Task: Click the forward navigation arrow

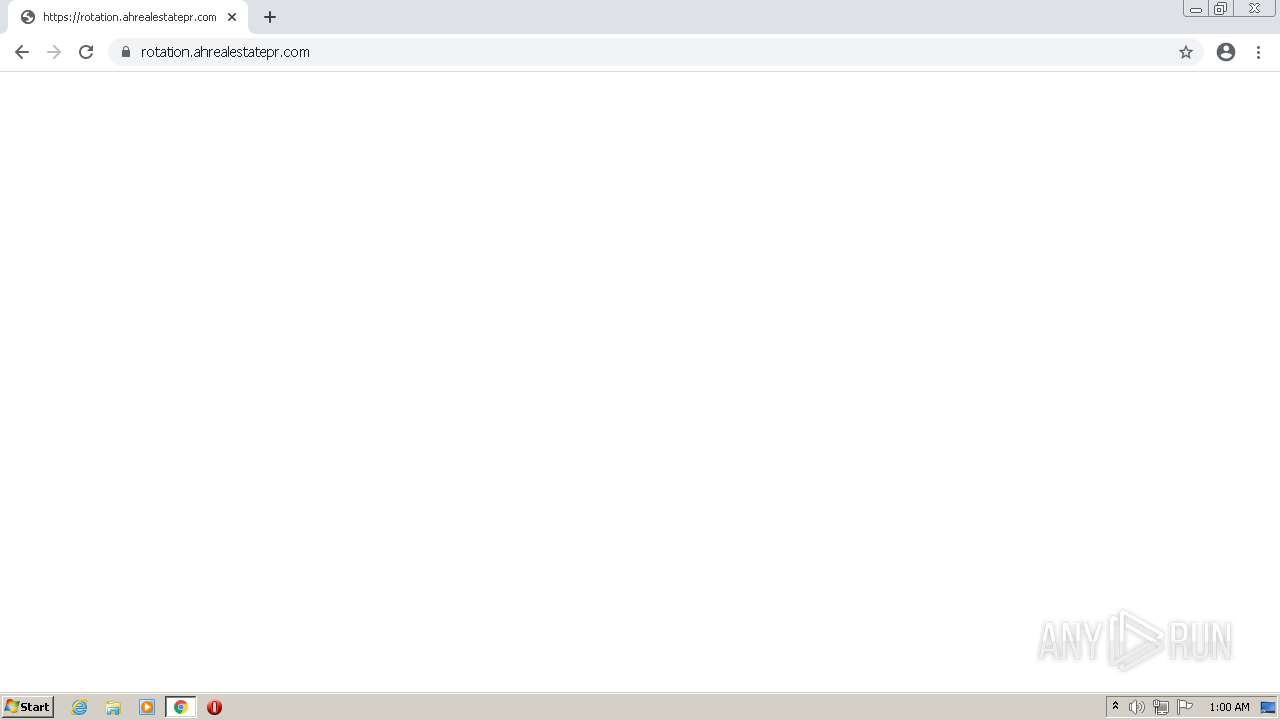Action: [54, 52]
